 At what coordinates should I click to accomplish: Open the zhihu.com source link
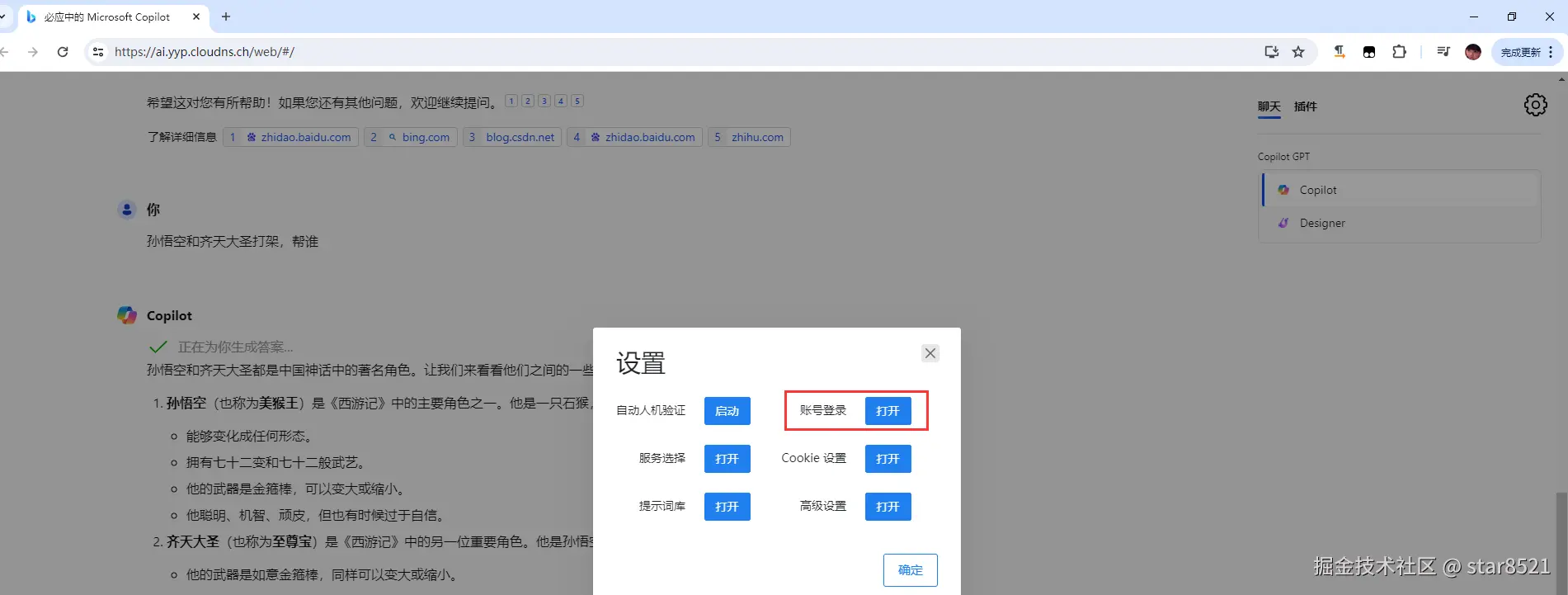point(749,137)
